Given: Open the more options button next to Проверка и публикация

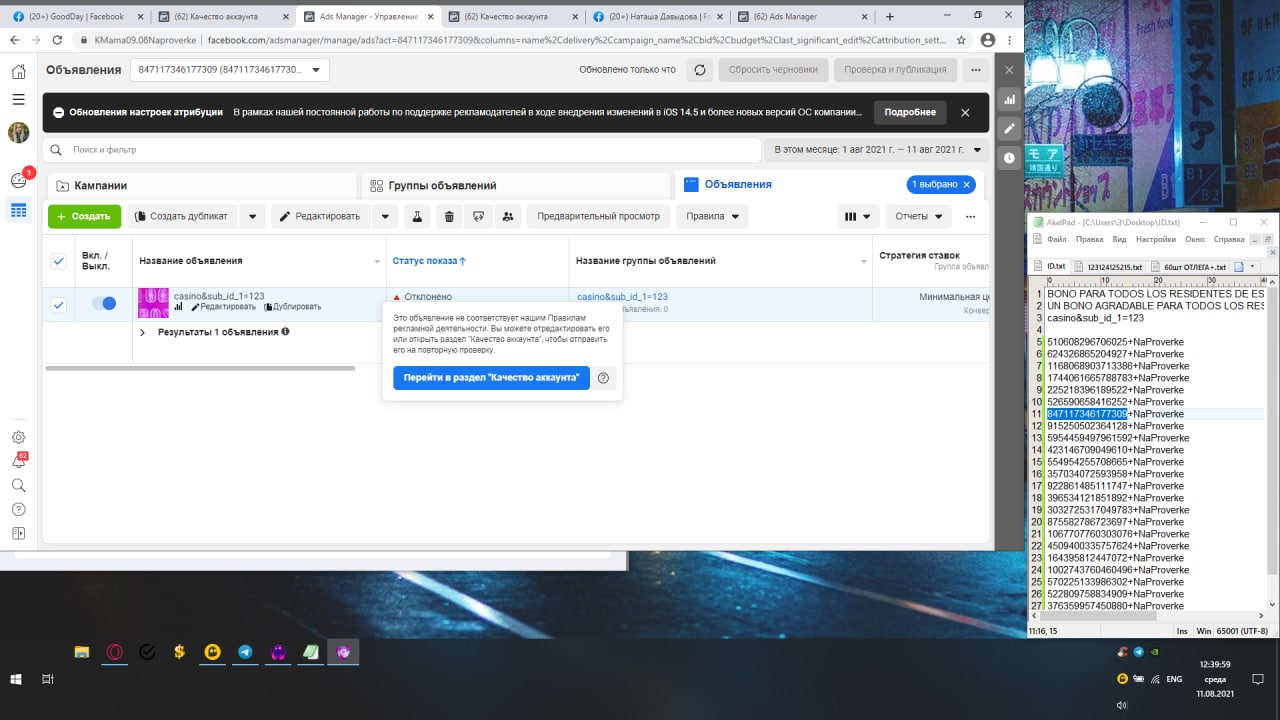Looking at the screenshot, I should [x=975, y=70].
